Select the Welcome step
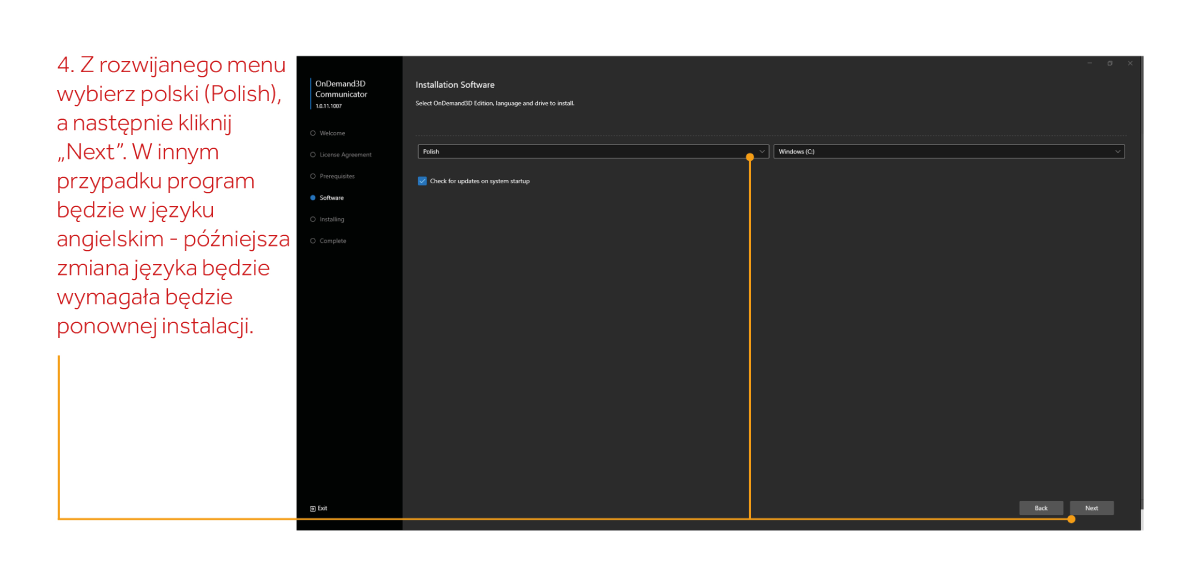1200x585 pixels. tap(328, 133)
